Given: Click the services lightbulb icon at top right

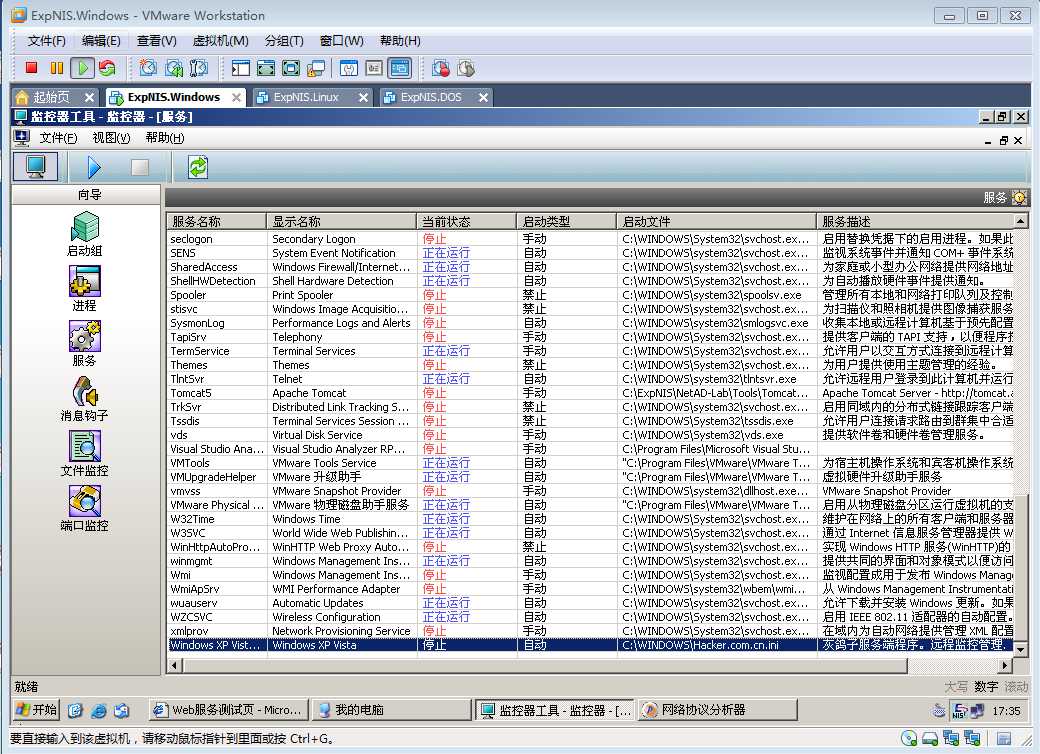Looking at the screenshot, I should 1019,198.
